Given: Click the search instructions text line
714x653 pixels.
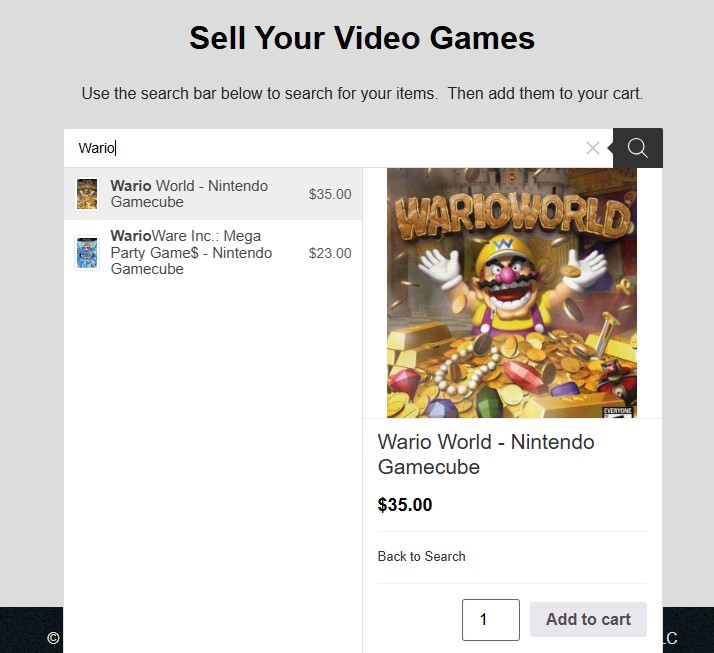Looking at the screenshot, I should [x=362, y=93].
